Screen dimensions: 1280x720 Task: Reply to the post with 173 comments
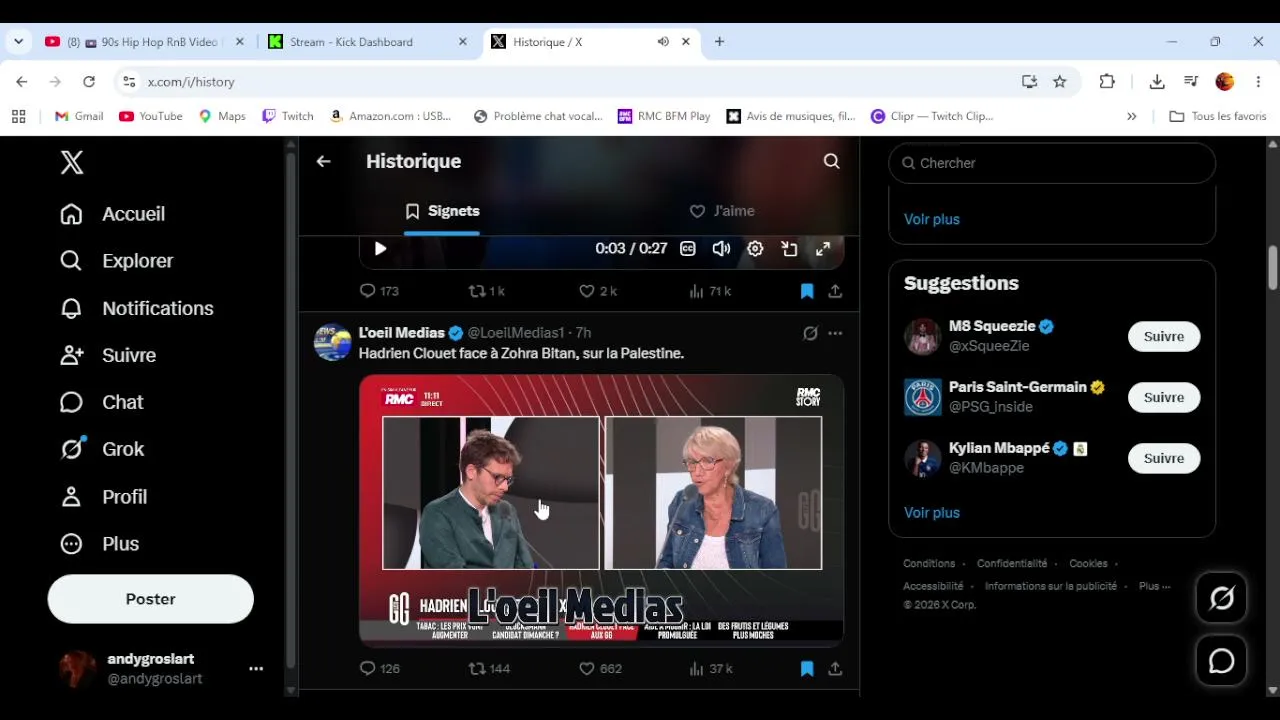[x=379, y=291]
